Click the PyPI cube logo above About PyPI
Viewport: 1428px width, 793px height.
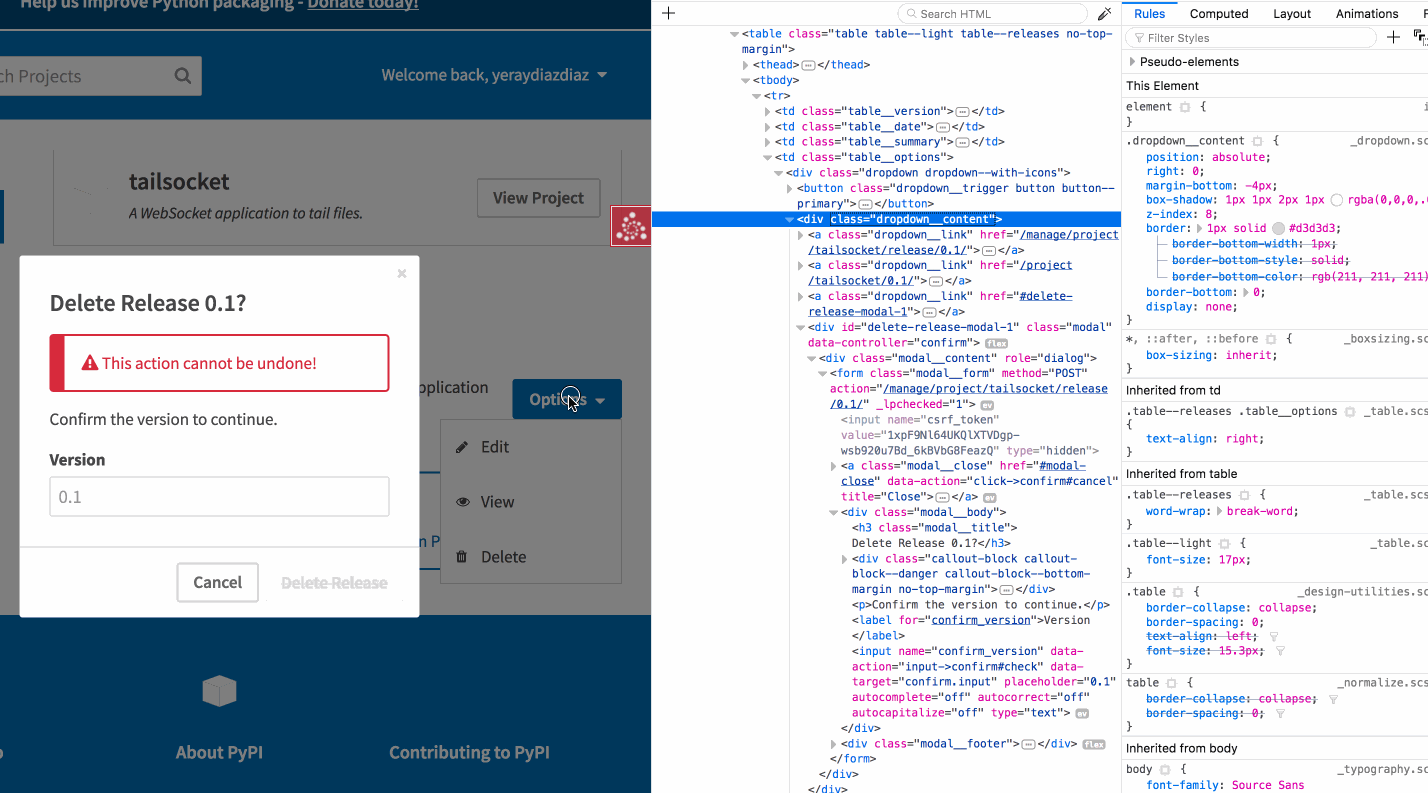point(218,691)
